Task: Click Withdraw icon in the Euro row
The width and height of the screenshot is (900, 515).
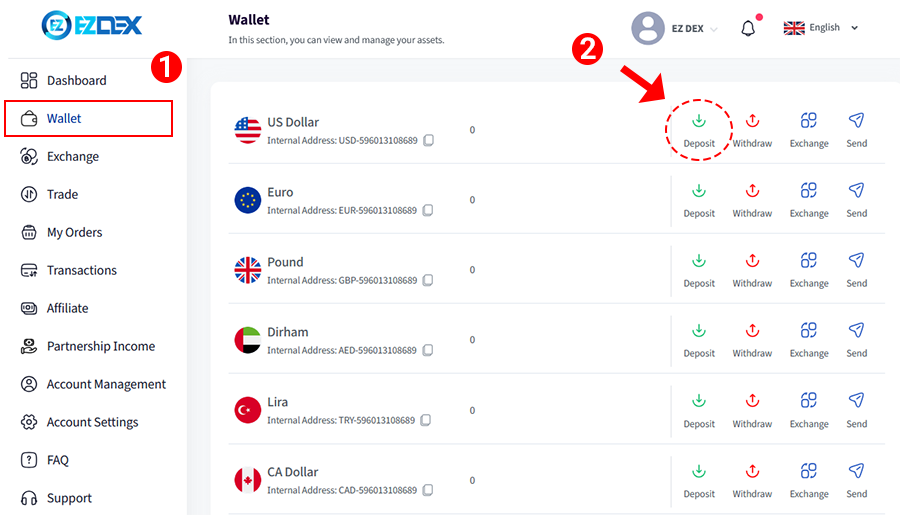Action: click(x=752, y=191)
